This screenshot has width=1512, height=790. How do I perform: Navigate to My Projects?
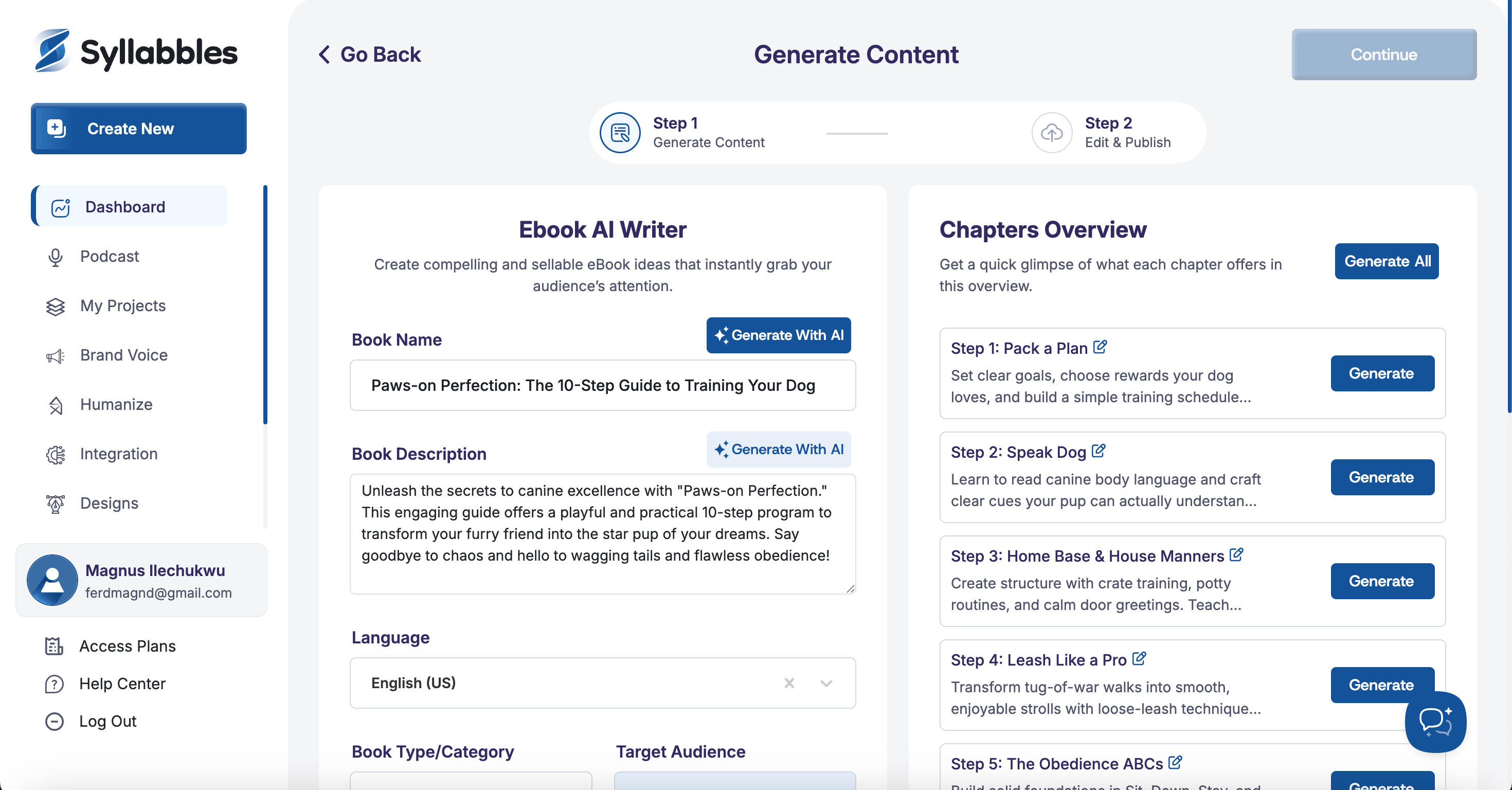click(x=123, y=306)
